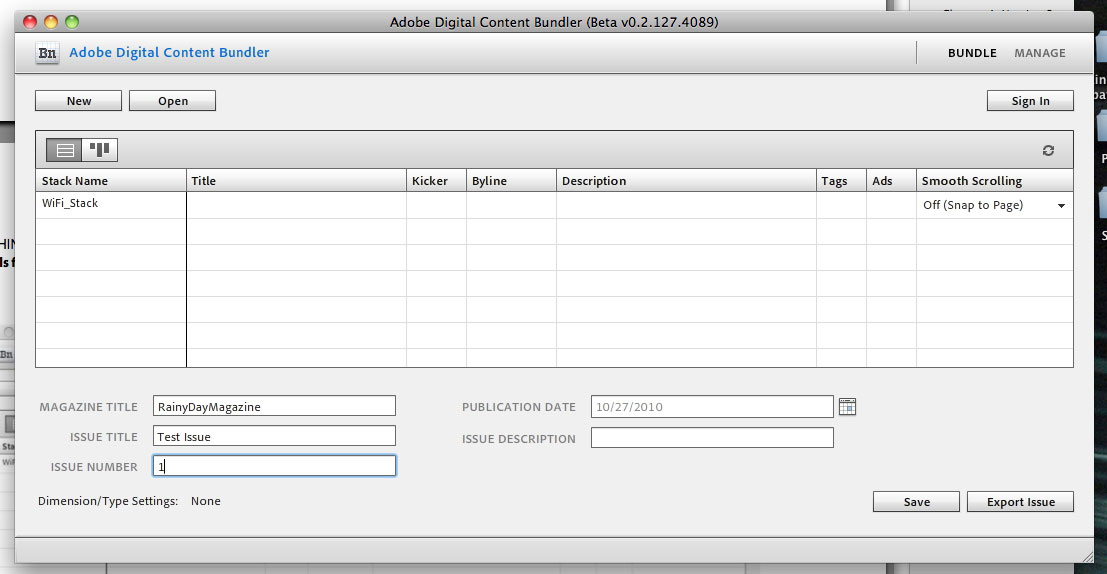Focus the Publication Date field
Image resolution: width=1107 pixels, height=574 pixels.
click(712, 407)
